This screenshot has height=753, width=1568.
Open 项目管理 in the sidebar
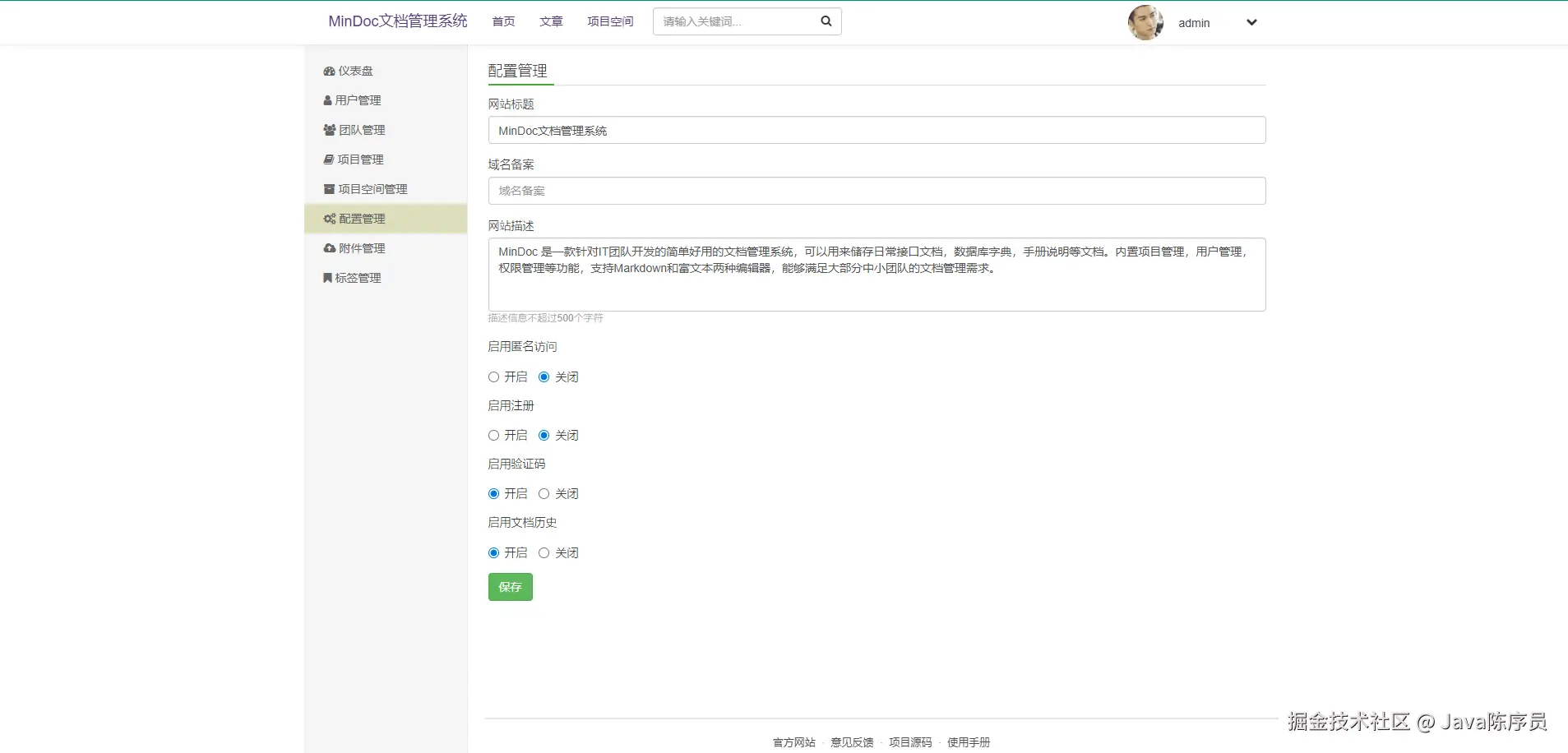tap(386, 159)
